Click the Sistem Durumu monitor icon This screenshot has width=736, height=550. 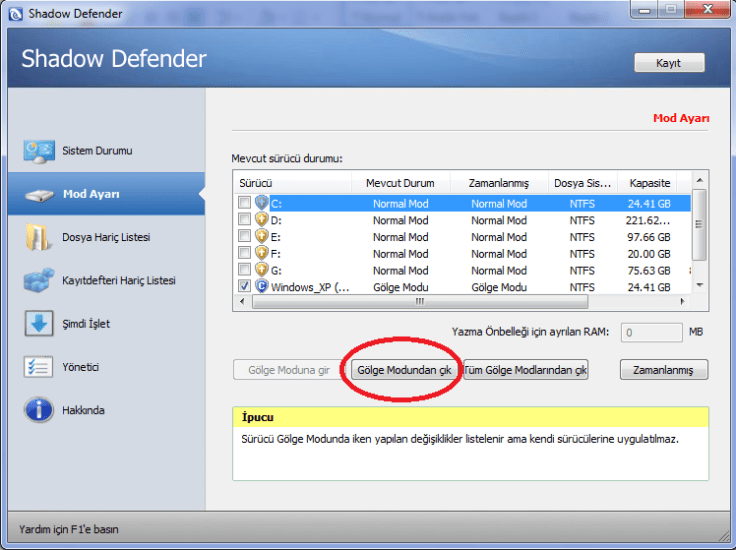pyautogui.click(x=38, y=151)
